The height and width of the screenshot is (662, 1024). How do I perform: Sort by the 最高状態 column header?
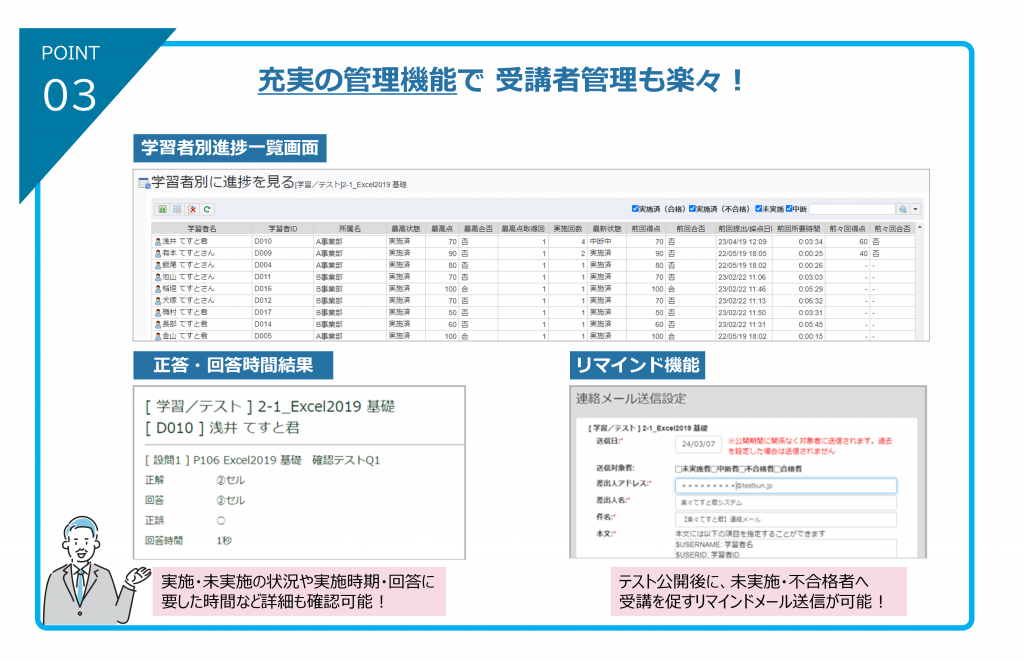click(x=406, y=229)
